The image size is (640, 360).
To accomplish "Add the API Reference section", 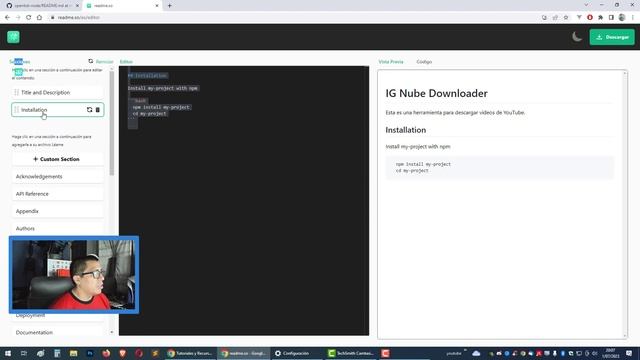I will click(58, 194).
